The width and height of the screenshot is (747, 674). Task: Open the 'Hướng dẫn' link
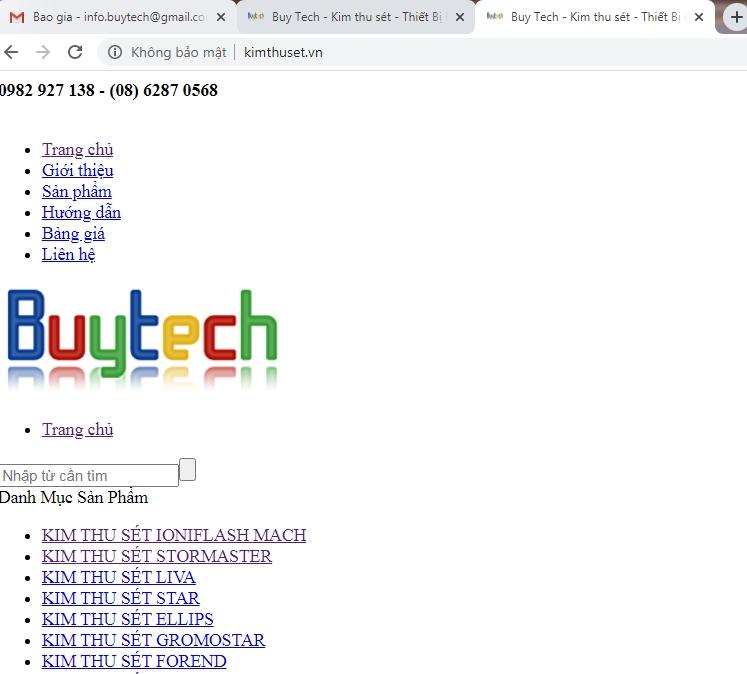click(x=81, y=212)
